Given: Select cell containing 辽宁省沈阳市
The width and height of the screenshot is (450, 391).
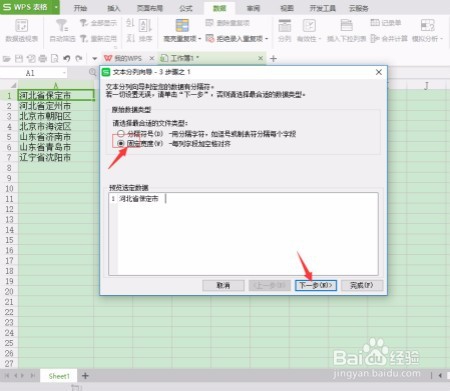Looking at the screenshot, I should point(56,157).
